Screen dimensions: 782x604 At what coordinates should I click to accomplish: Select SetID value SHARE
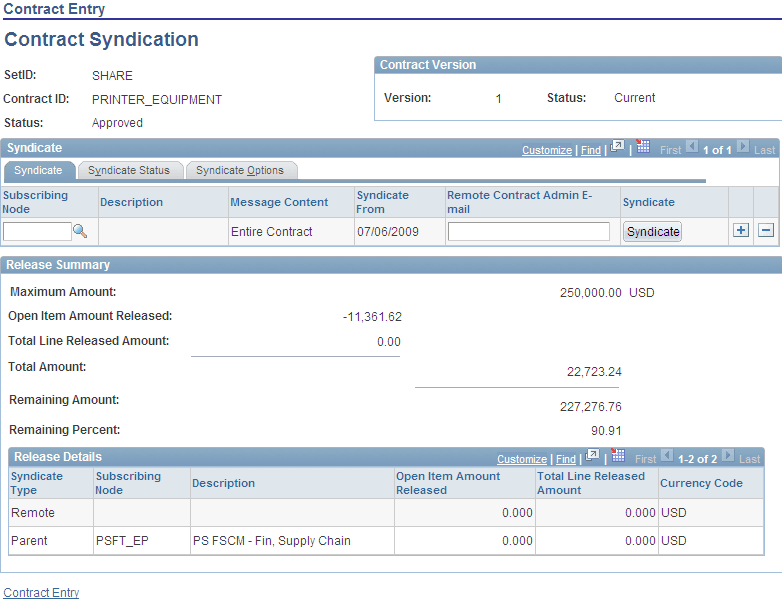(112, 76)
